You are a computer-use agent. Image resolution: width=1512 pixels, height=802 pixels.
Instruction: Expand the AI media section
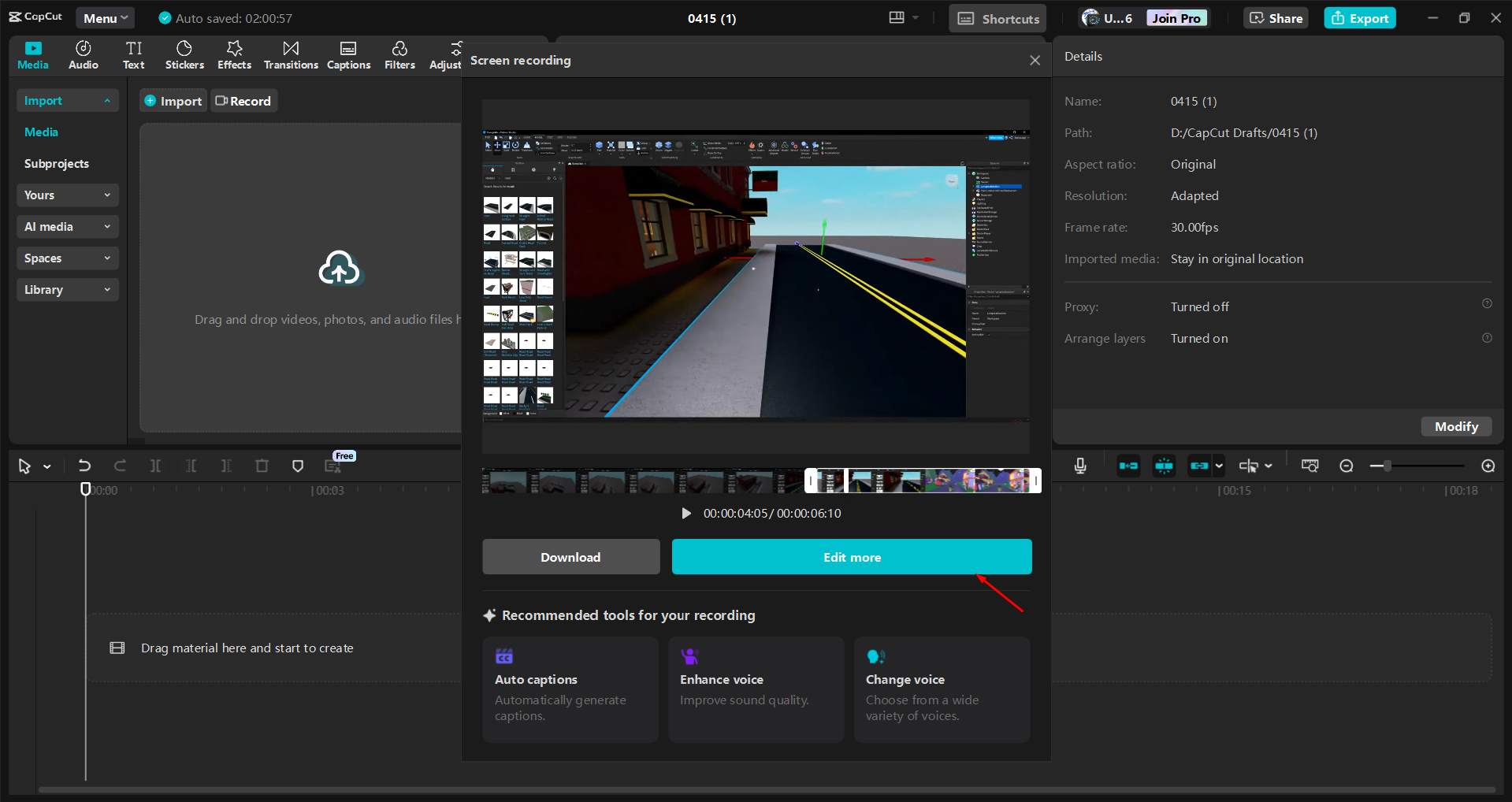click(x=67, y=226)
